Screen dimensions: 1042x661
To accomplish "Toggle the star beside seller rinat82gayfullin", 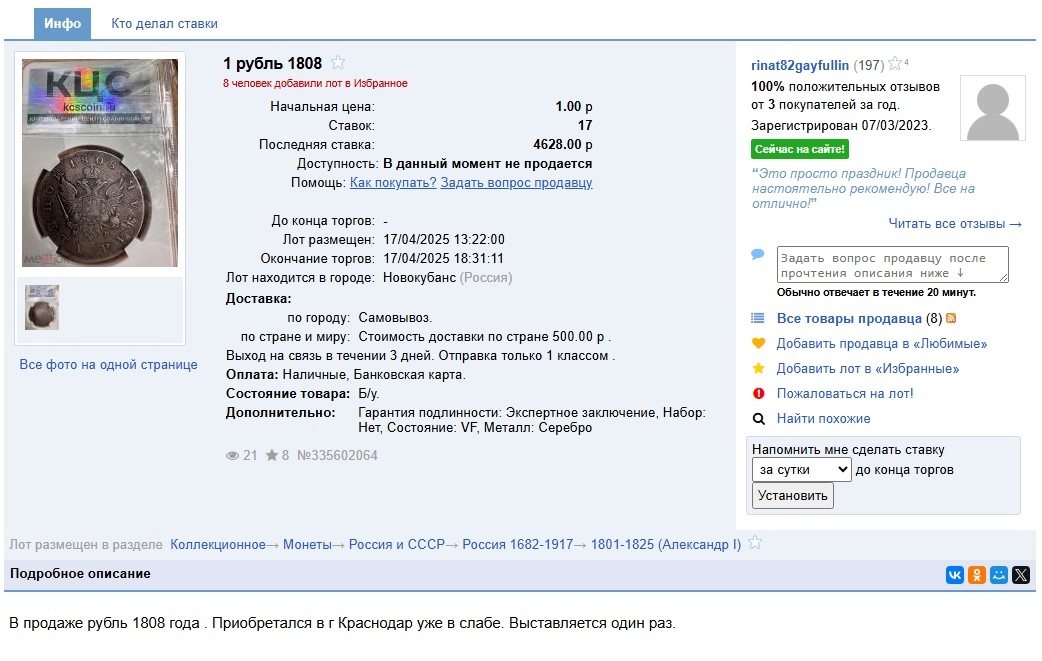I will (895, 64).
